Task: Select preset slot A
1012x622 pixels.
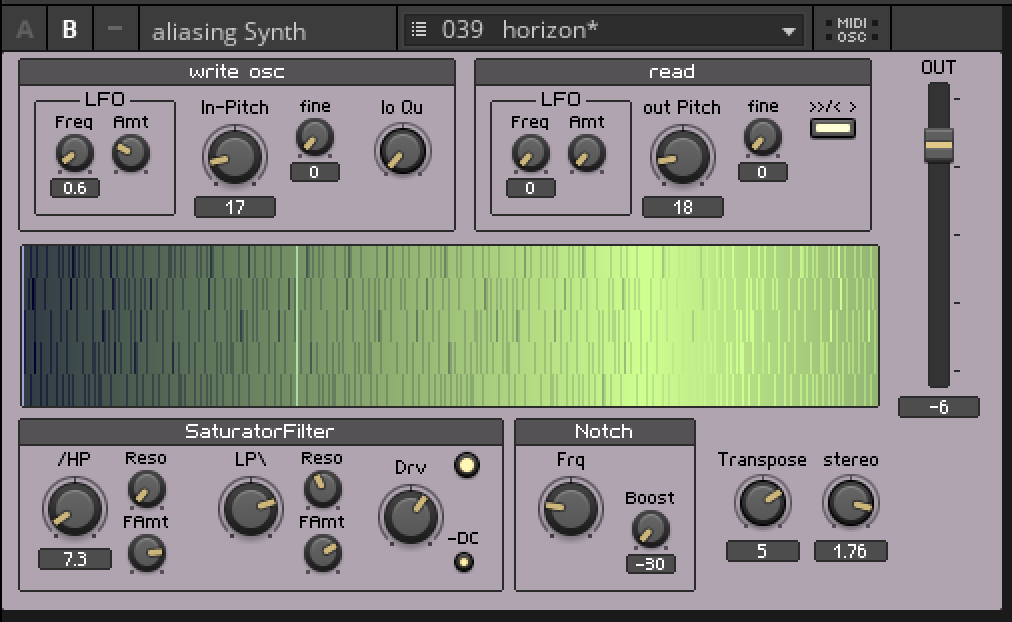Action: pos(25,29)
